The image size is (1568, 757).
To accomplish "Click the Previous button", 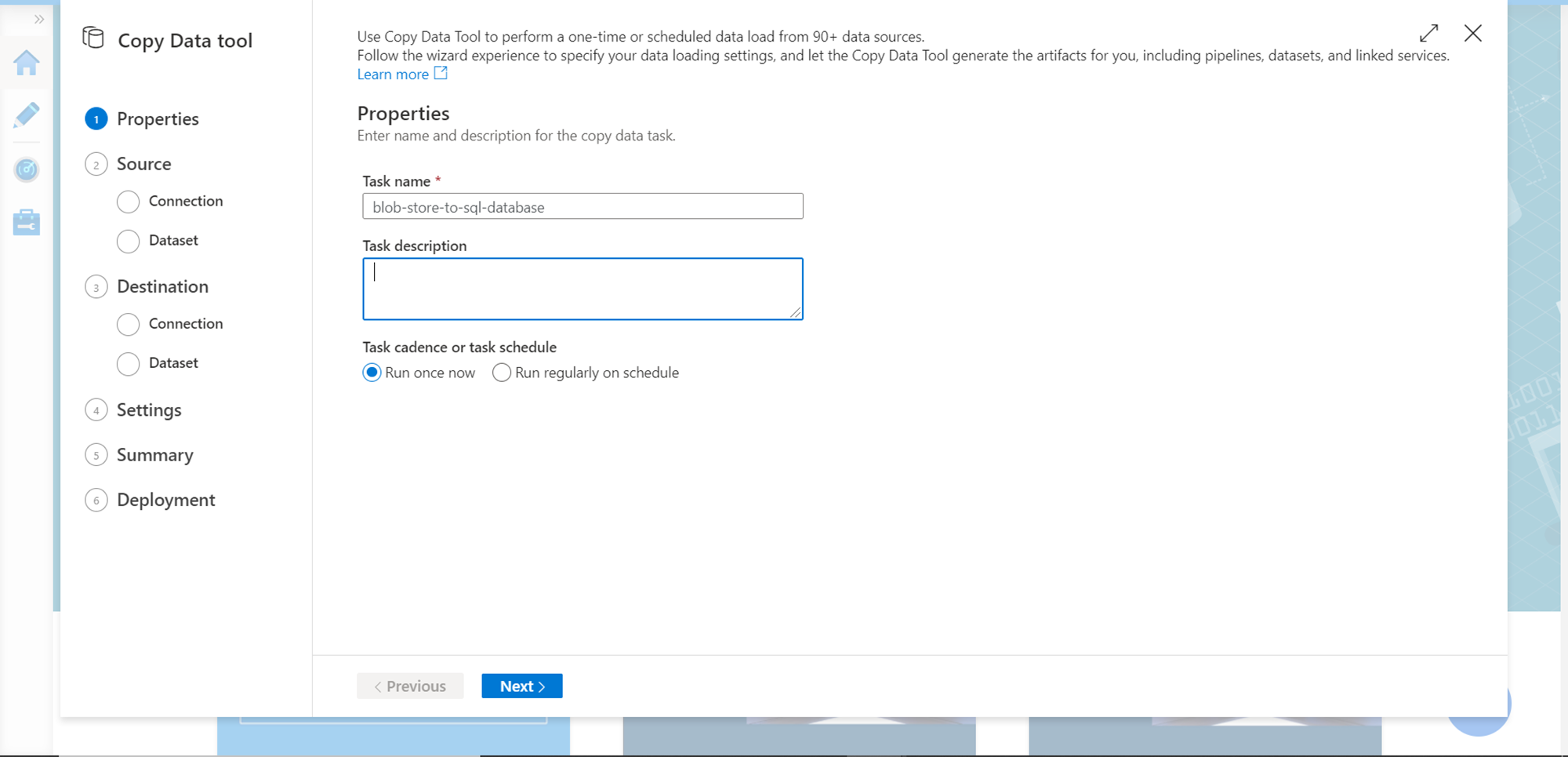I will point(410,685).
